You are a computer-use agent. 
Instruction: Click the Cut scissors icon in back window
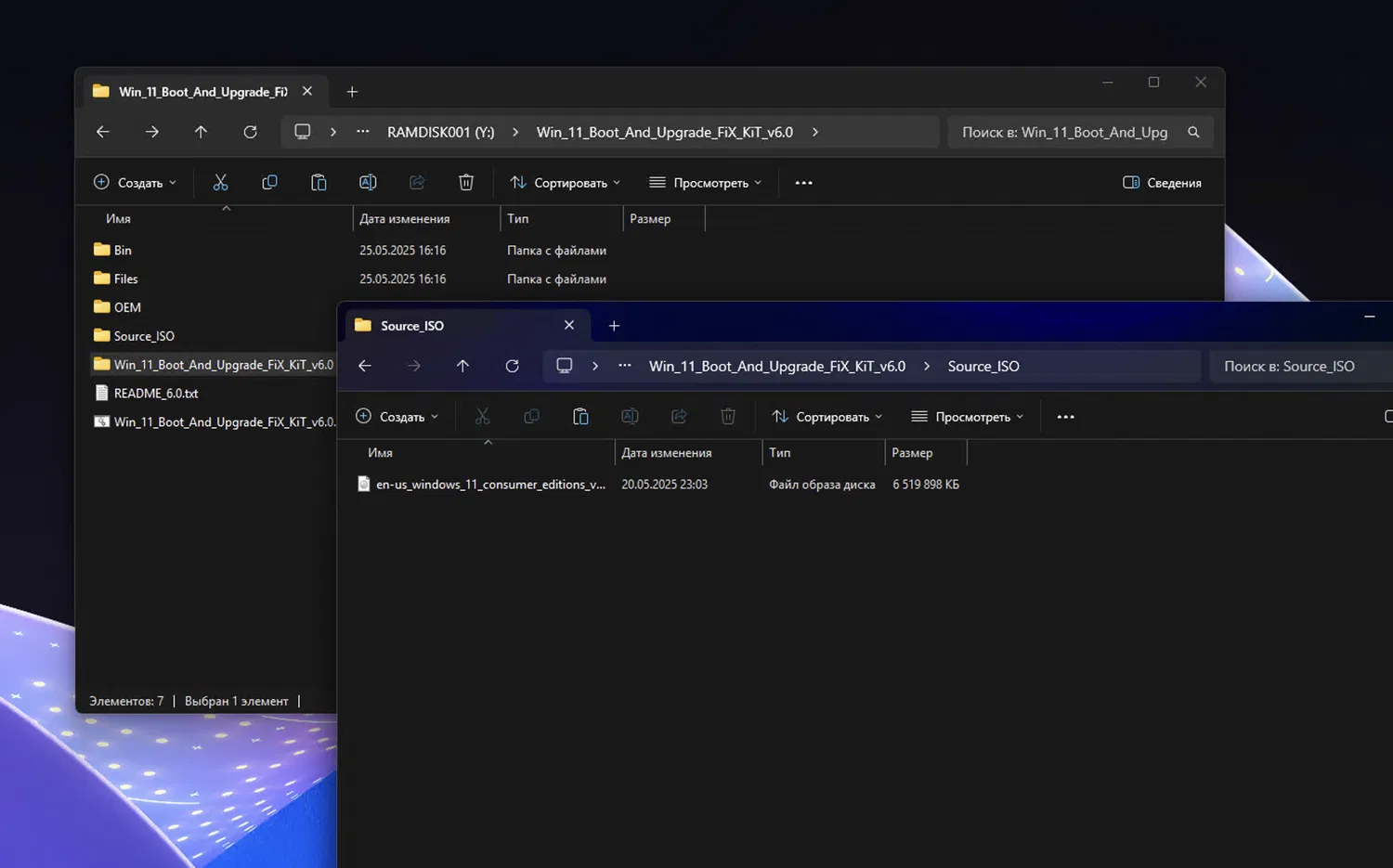220,183
